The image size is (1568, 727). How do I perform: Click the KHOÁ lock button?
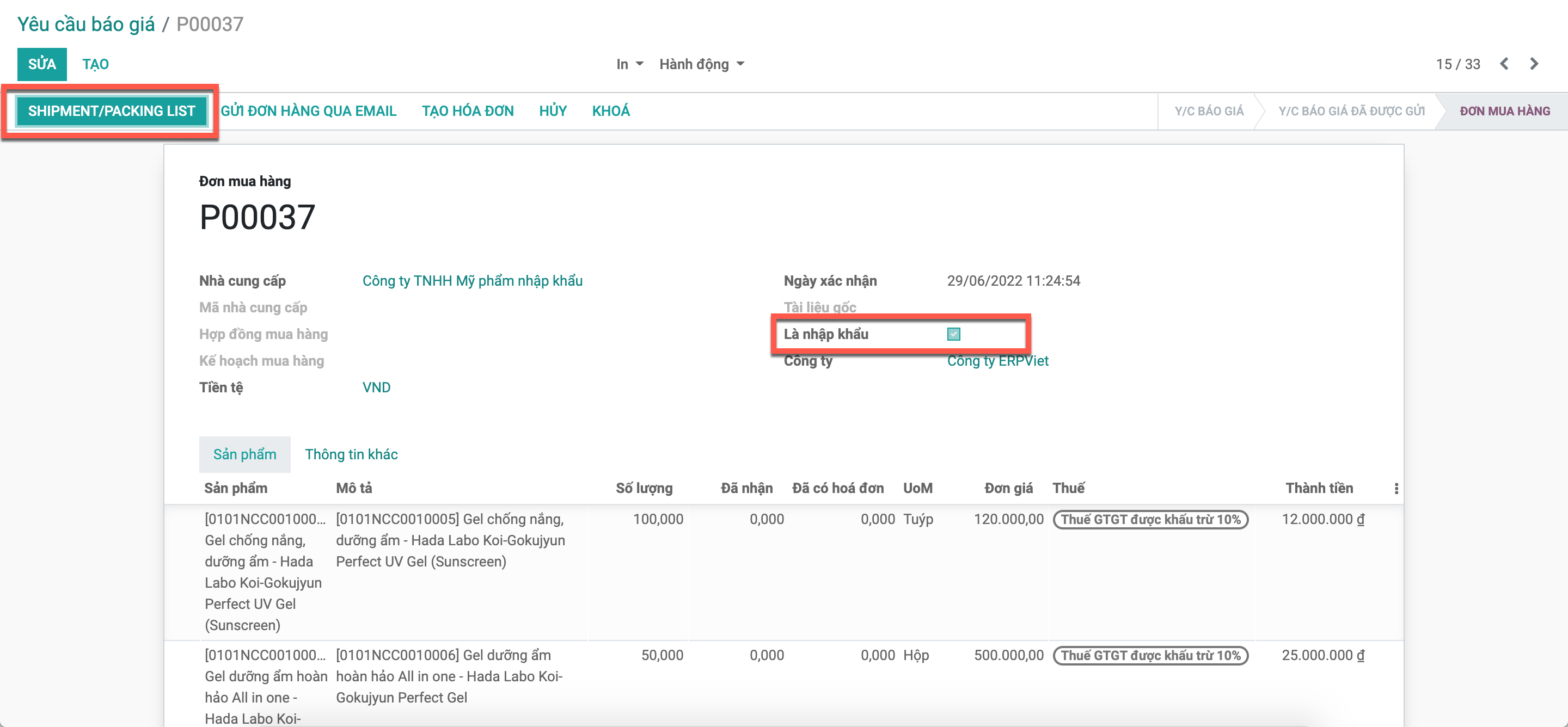(x=610, y=112)
